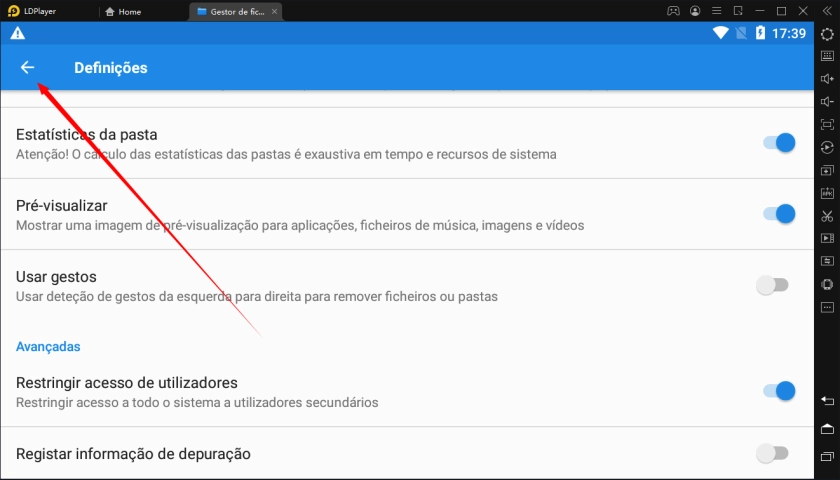Tap Android recent apps button
This screenshot has height=480, width=840.
[x=827, y=456]
